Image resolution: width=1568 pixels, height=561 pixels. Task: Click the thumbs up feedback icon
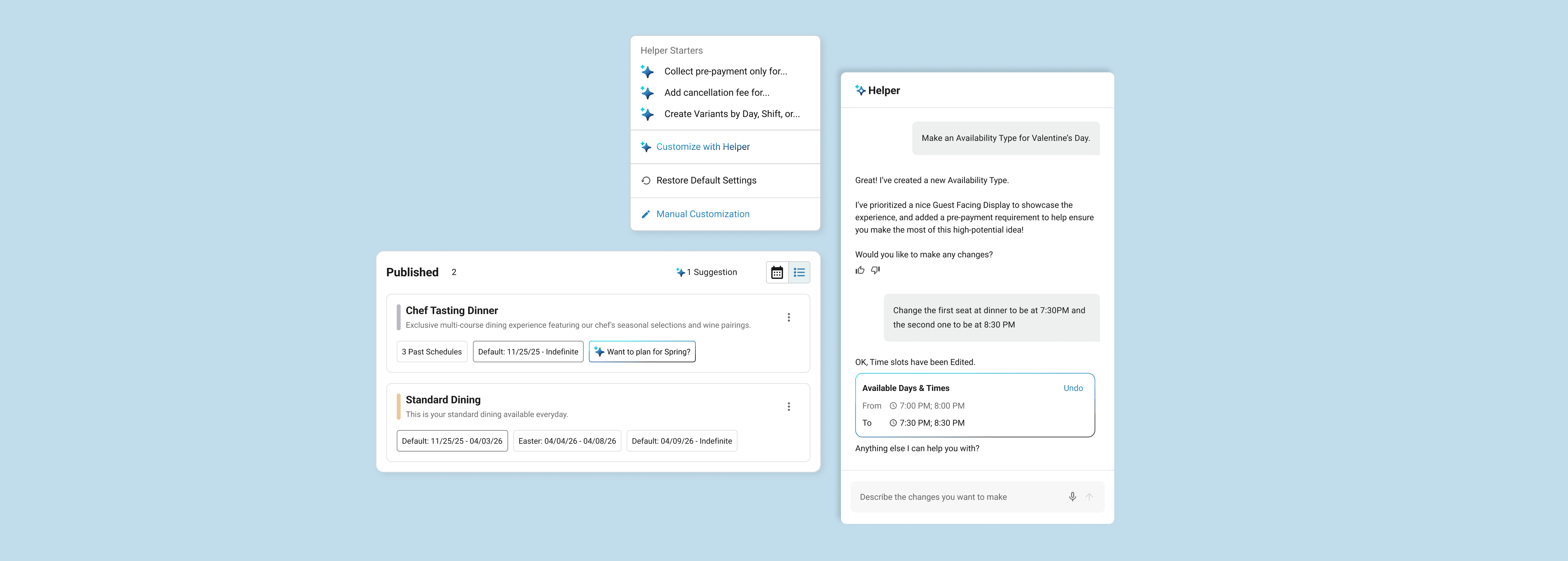tap(860, 270)
